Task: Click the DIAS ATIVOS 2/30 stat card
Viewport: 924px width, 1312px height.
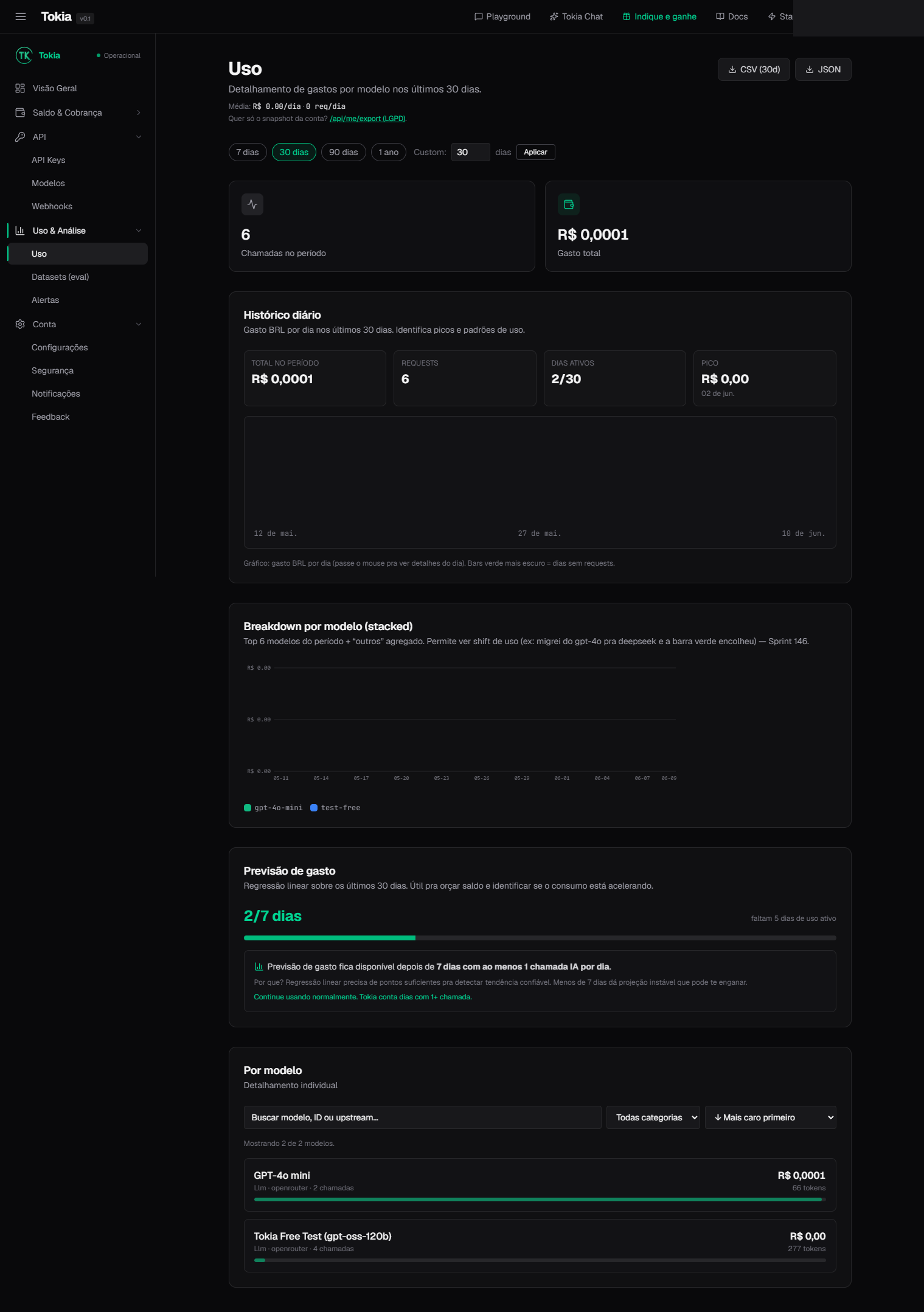Action: tap(615, 378)
